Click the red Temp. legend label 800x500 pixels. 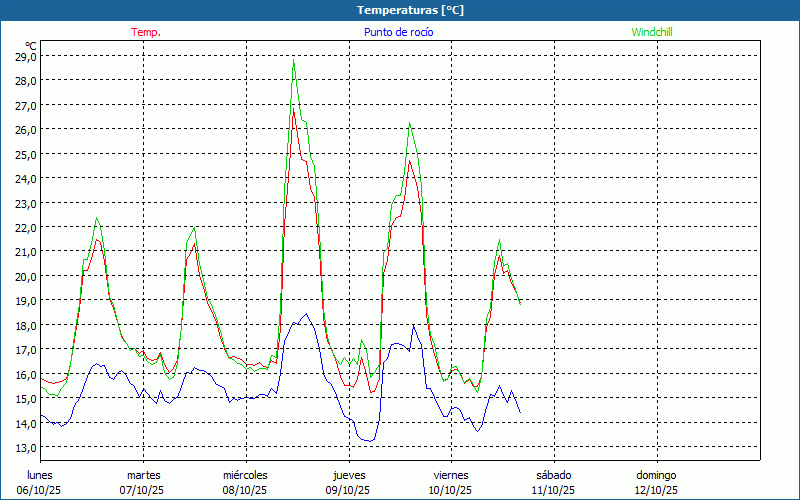[x=146, y=32]
